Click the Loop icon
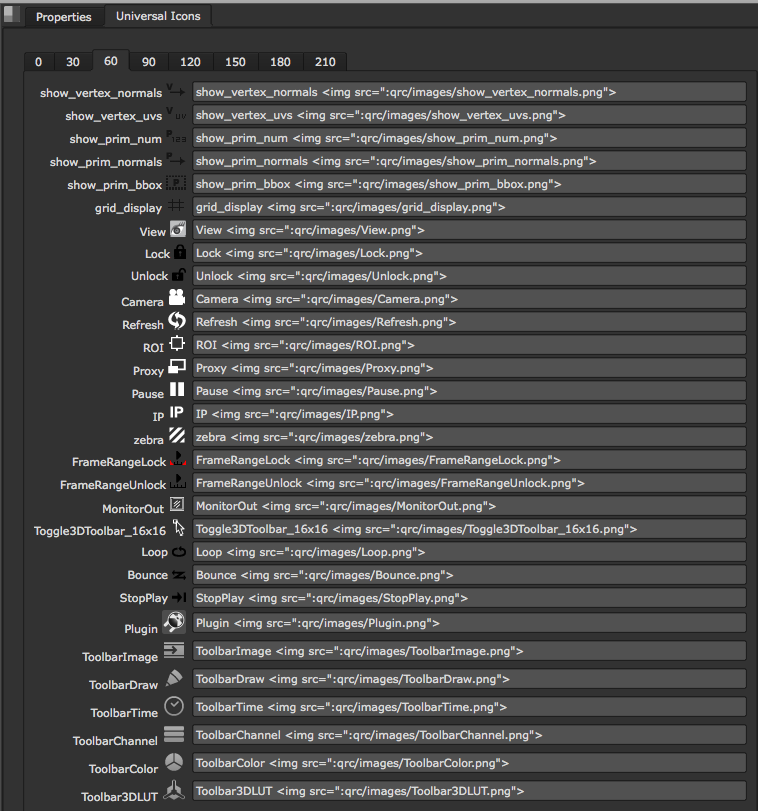 (x=179, y=551)
